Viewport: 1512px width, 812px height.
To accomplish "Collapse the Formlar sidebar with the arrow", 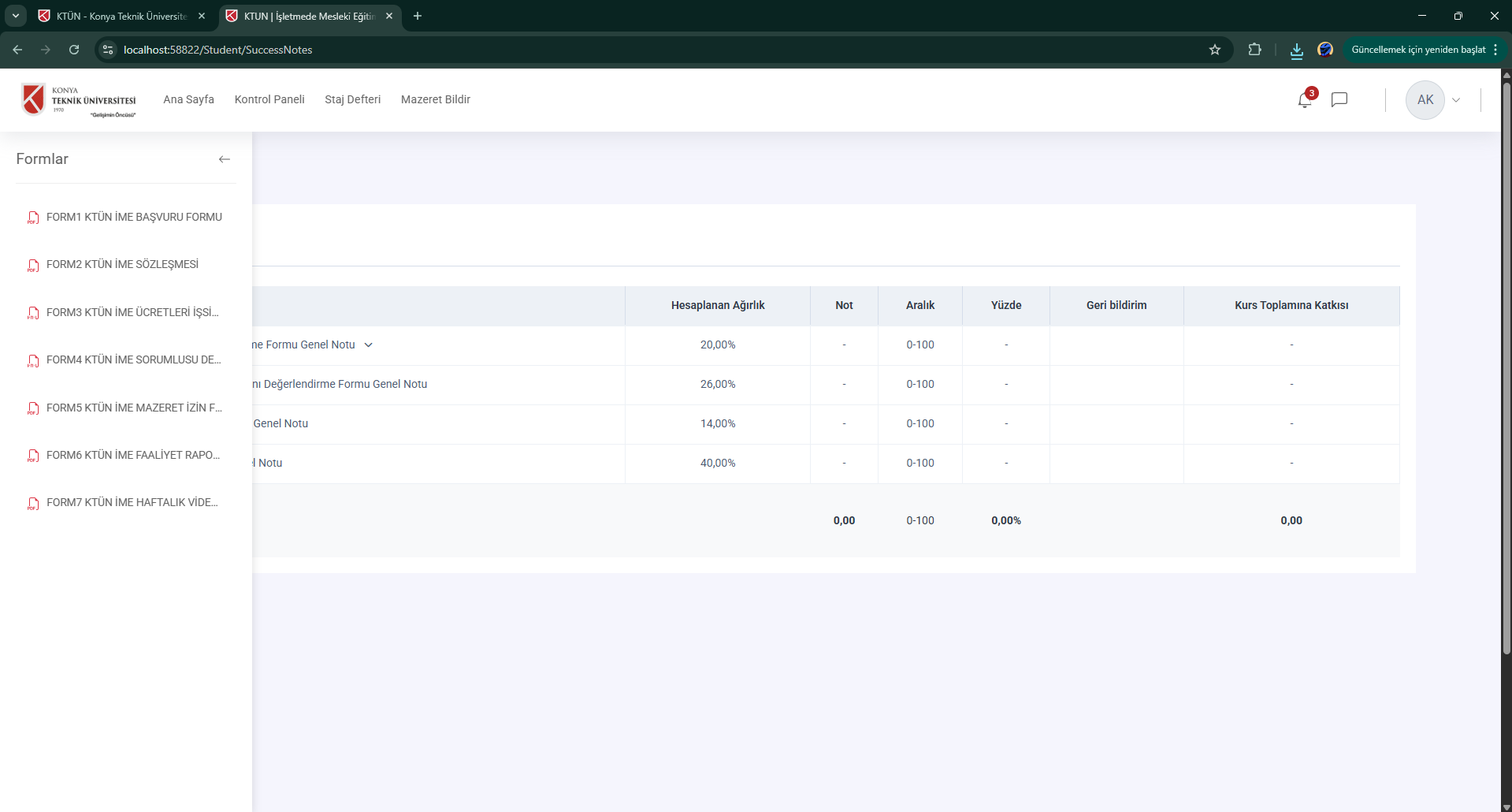I will (225, 159).
